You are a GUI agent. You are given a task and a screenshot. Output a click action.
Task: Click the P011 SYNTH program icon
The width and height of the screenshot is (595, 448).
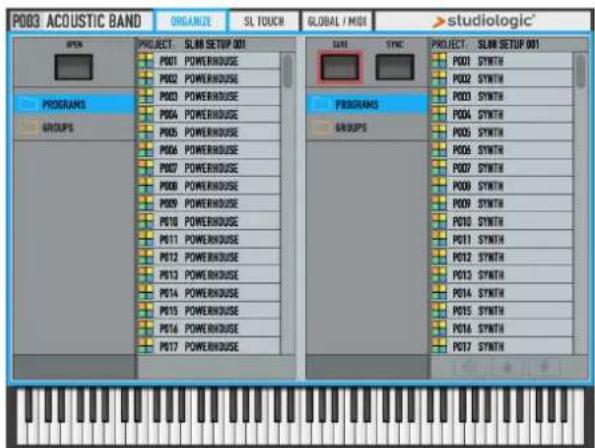coord(439,239)
